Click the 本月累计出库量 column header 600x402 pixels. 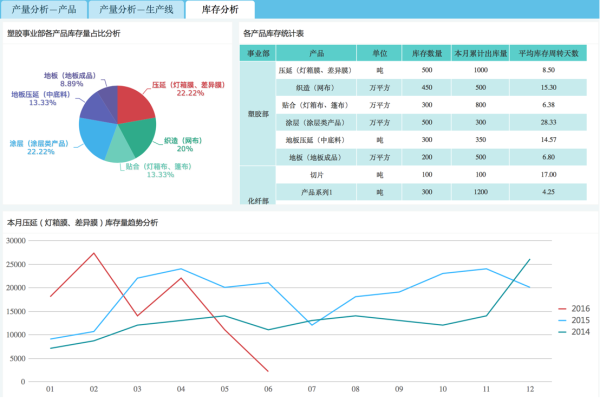pos(481,53)
